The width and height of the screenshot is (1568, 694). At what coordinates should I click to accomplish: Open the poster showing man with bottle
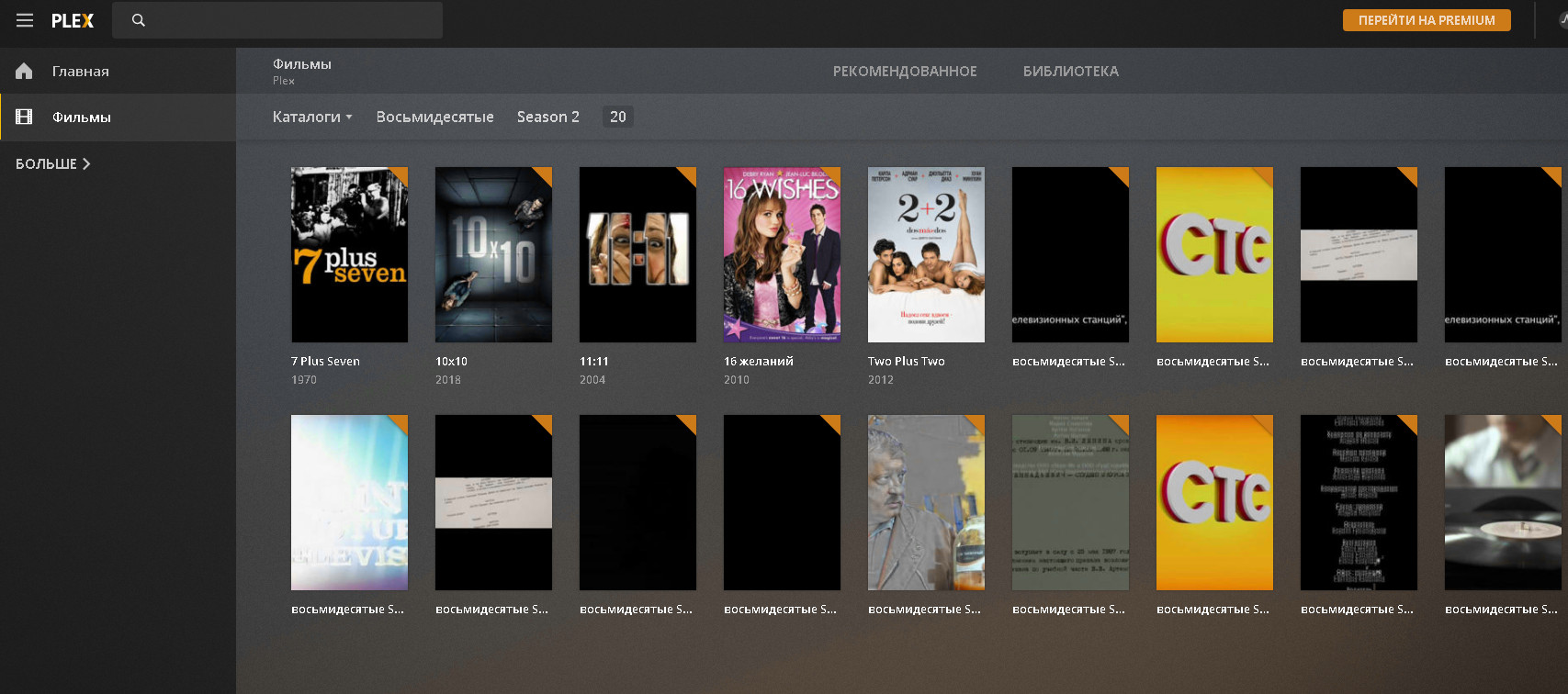(x=926, y=502)
